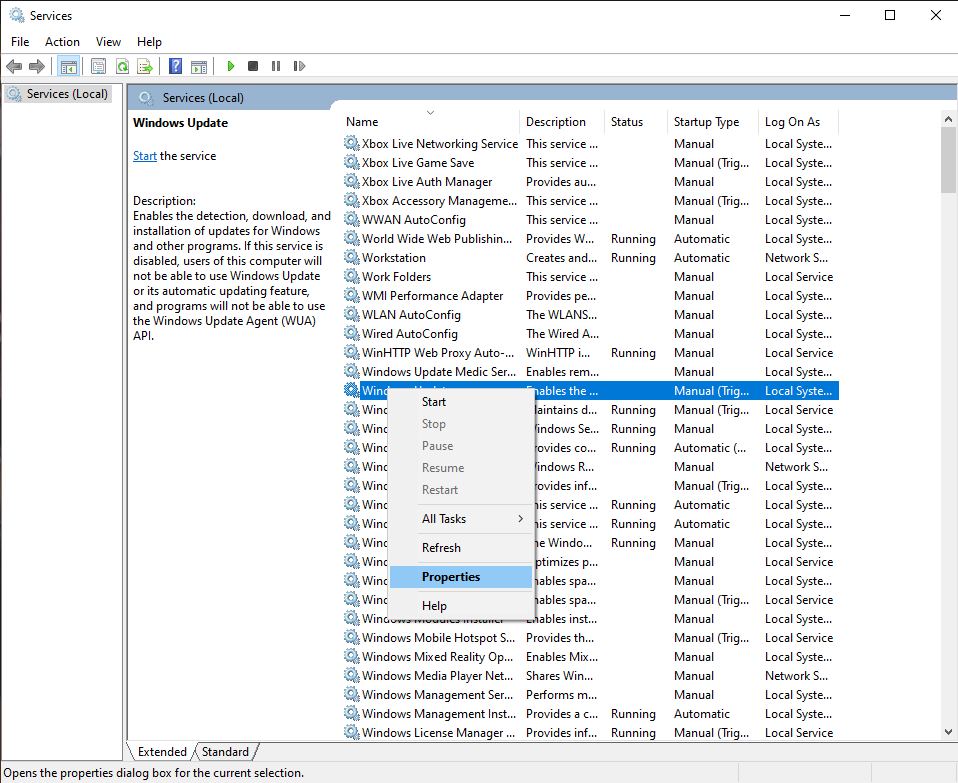Maximize the Services window
Screen dimensions: 958x783
pos(890,15)
